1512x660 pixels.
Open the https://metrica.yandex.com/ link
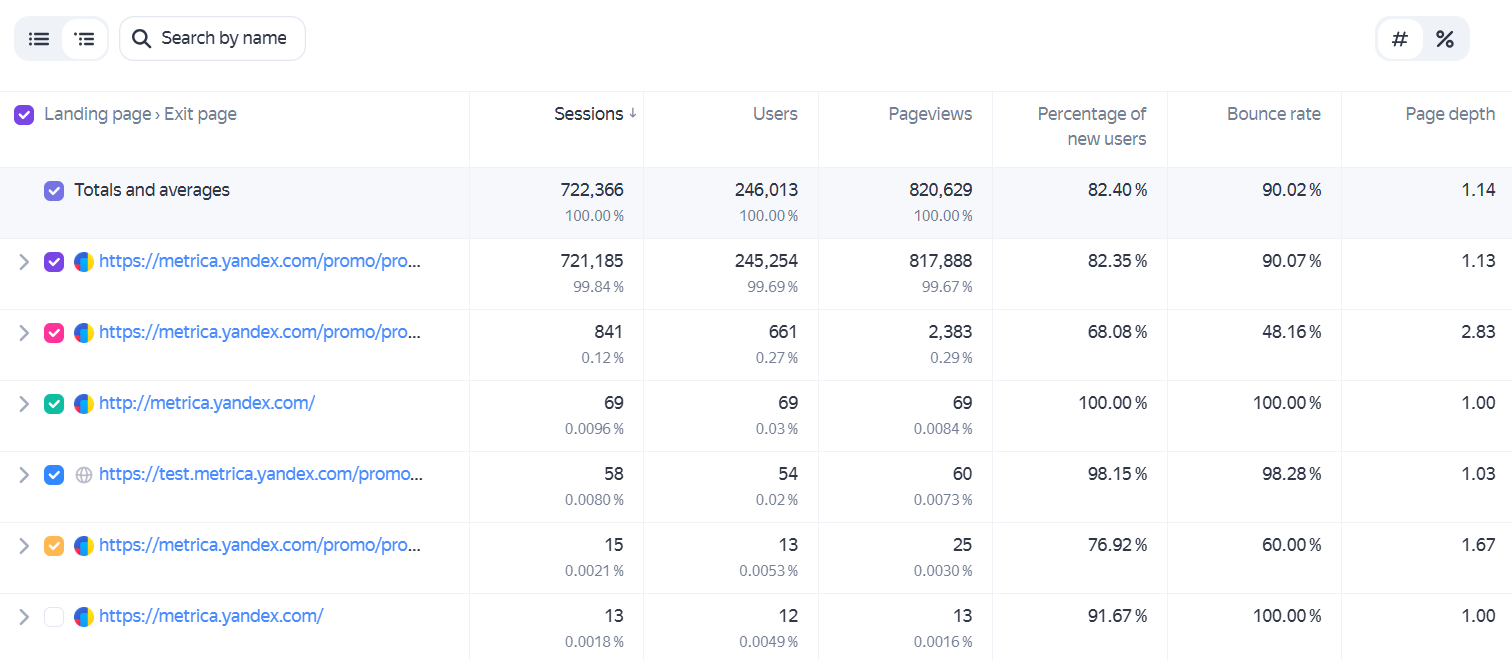211,616
